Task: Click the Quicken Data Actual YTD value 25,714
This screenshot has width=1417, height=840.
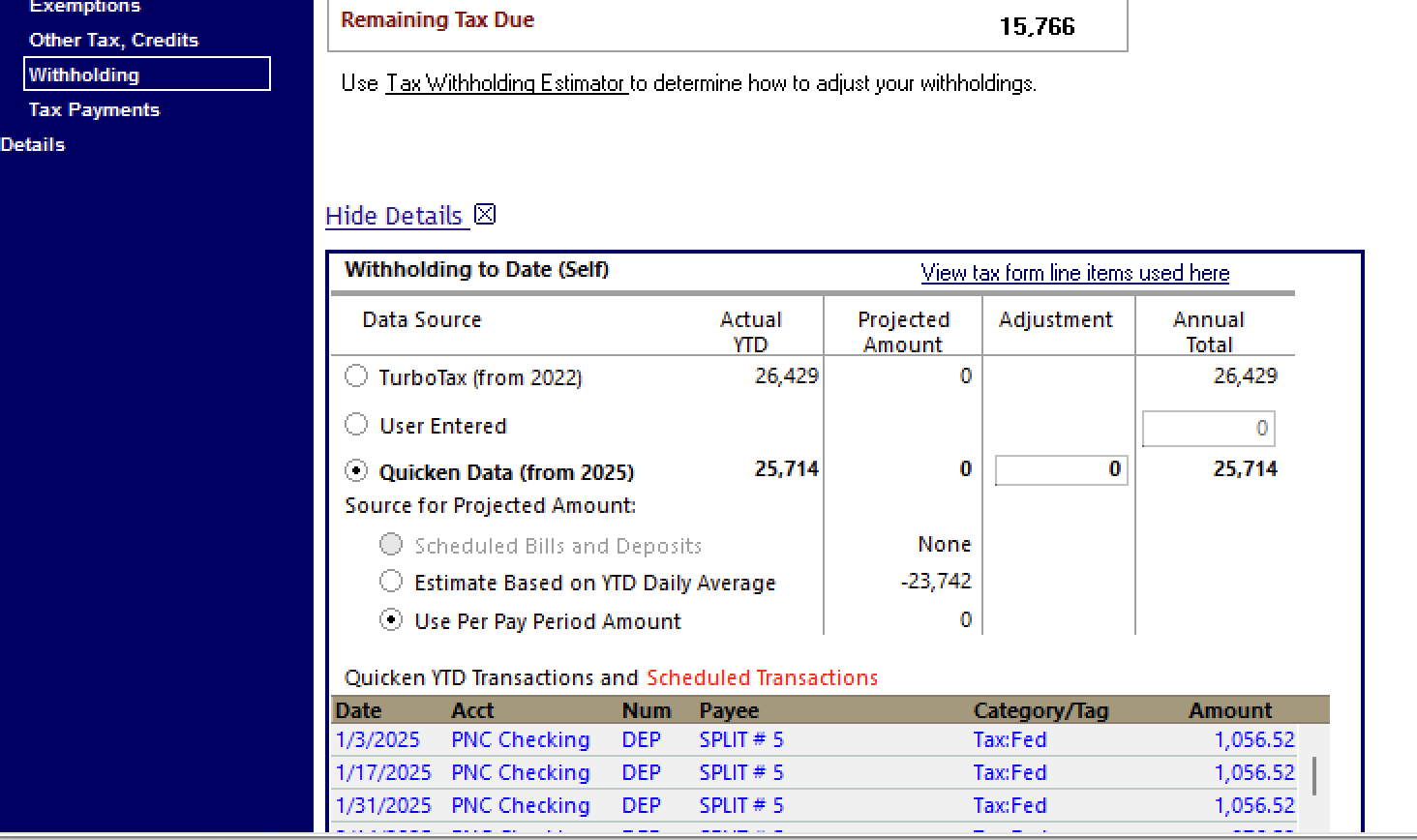Action: coord(786,469)
